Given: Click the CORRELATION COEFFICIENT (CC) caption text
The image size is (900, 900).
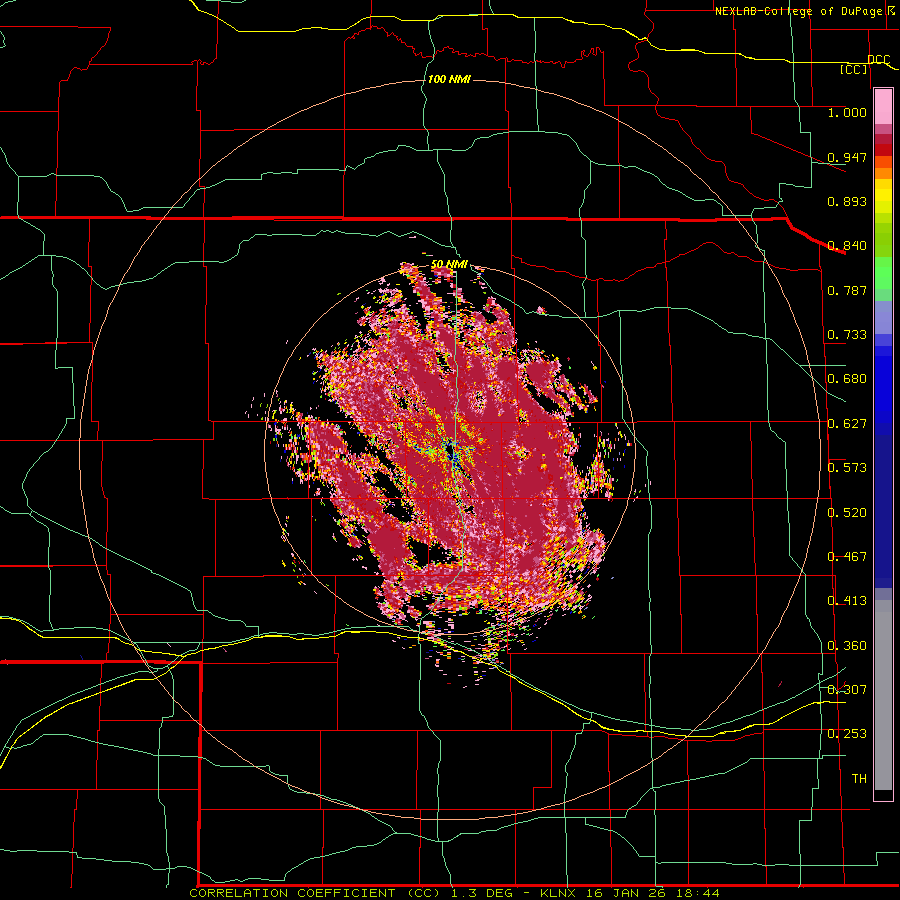Looking at the screenshot, I should pos(315,893).
